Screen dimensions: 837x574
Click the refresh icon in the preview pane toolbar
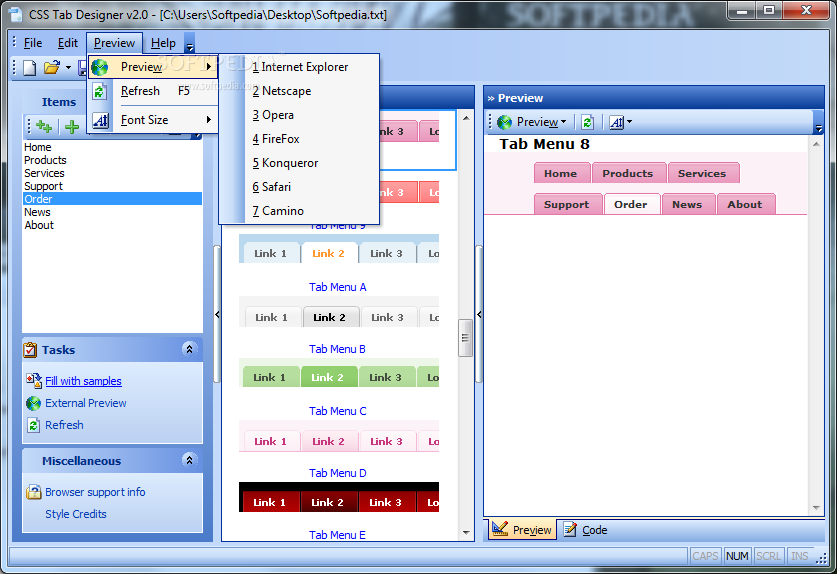(x=587, y=122)
